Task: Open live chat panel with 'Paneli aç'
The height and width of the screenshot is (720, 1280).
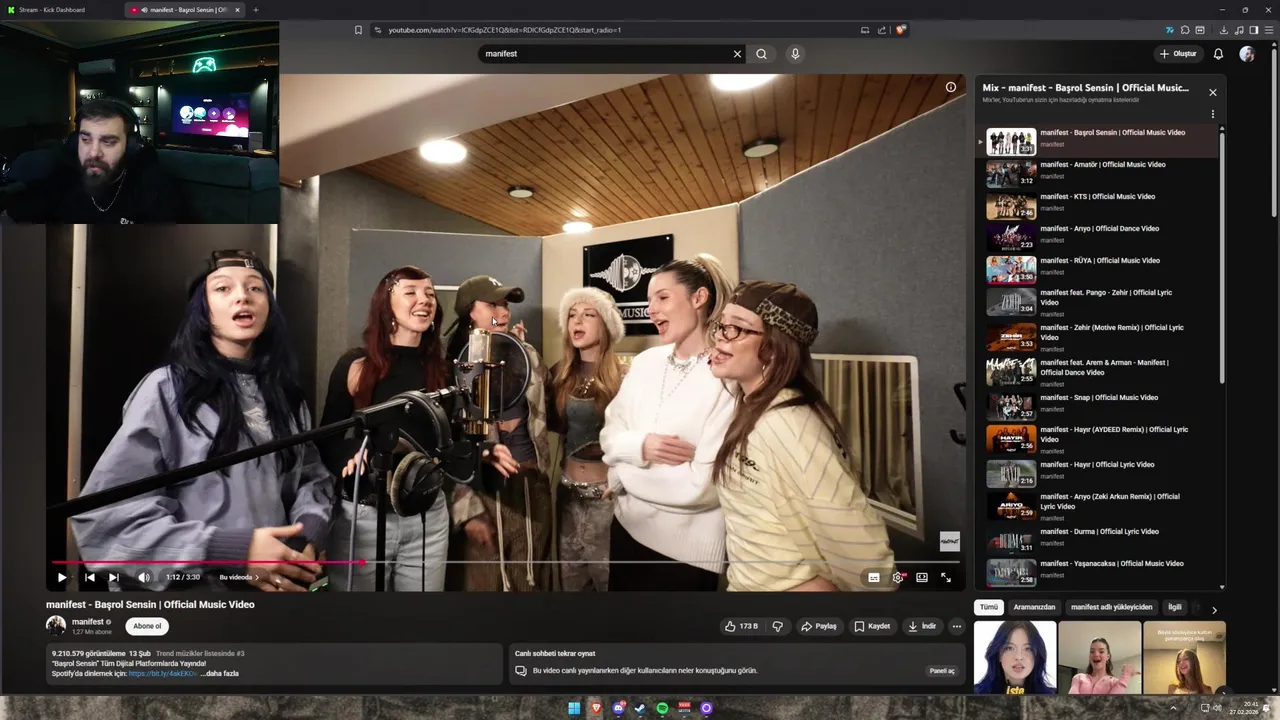Action: point(942,671)
